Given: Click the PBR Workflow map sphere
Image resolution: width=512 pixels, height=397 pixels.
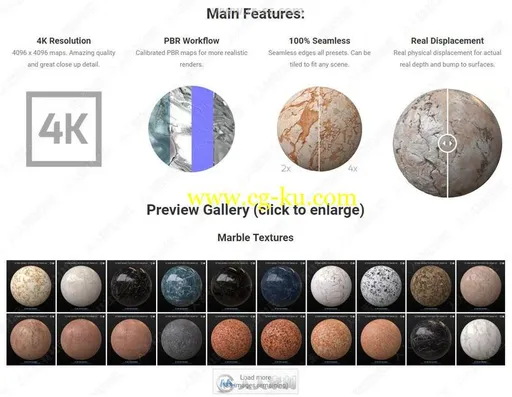Looking at the screenshot, I should click(x=191, y=129).
